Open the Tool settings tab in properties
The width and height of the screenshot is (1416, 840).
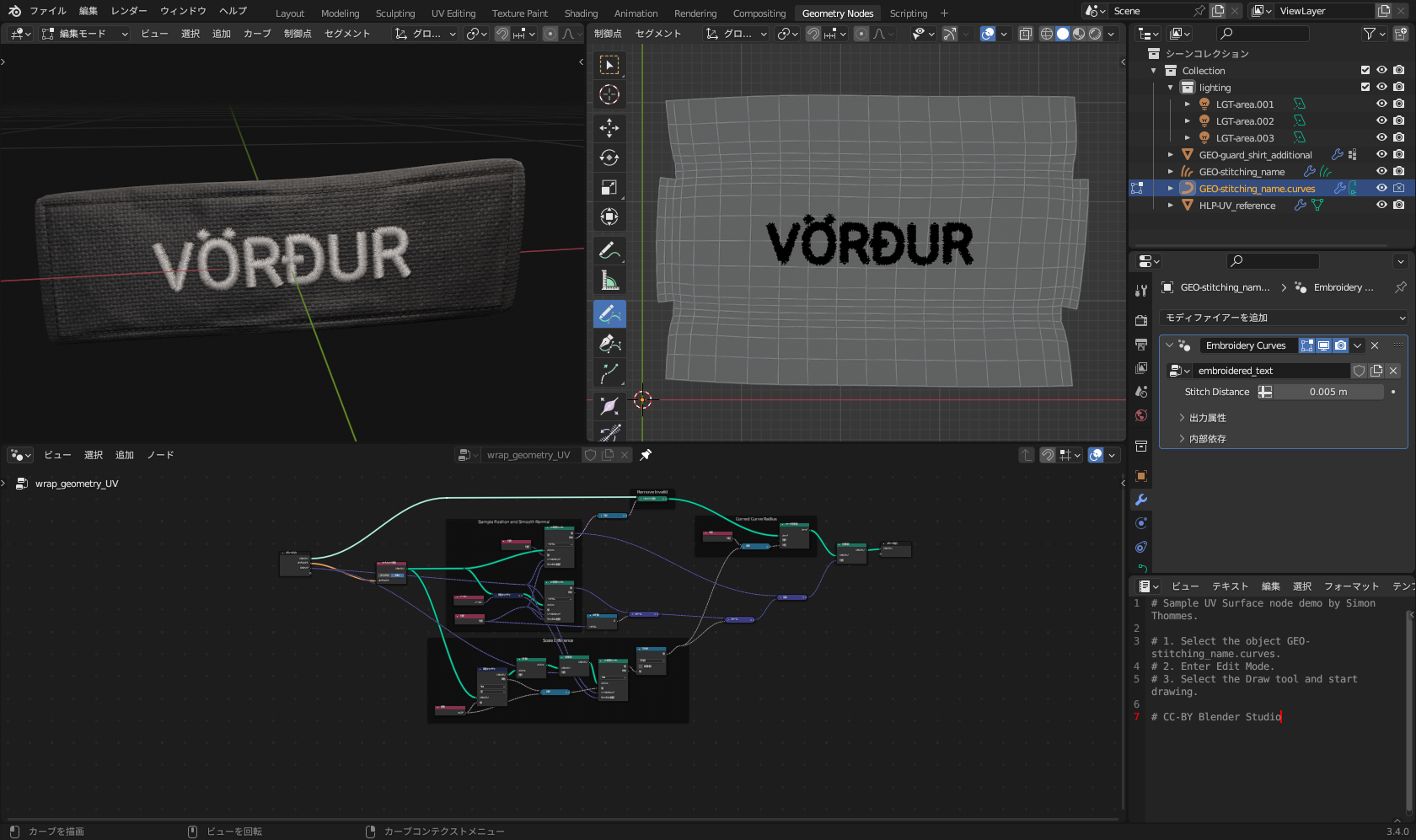(x=1141, y=290)
